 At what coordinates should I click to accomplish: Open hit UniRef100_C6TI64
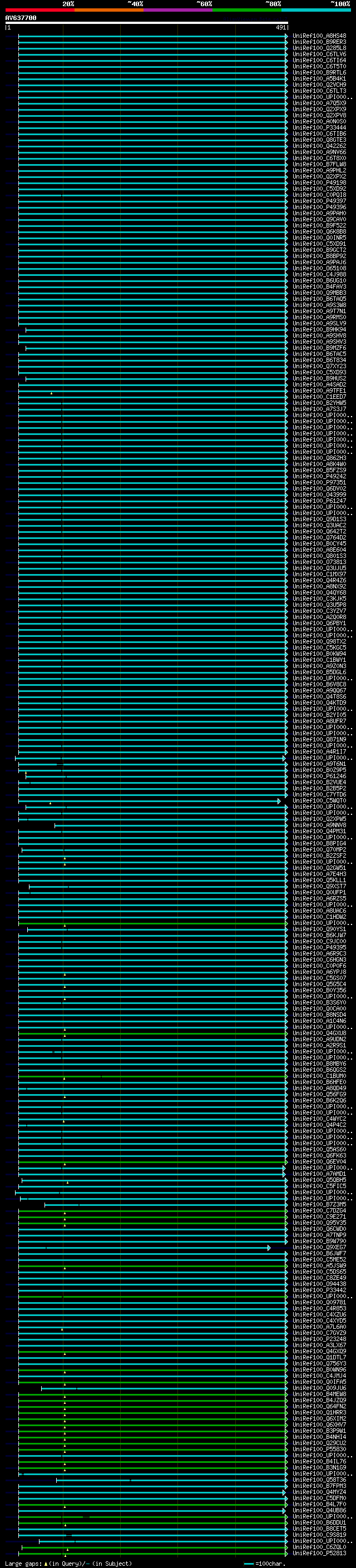tap(319, 60)
